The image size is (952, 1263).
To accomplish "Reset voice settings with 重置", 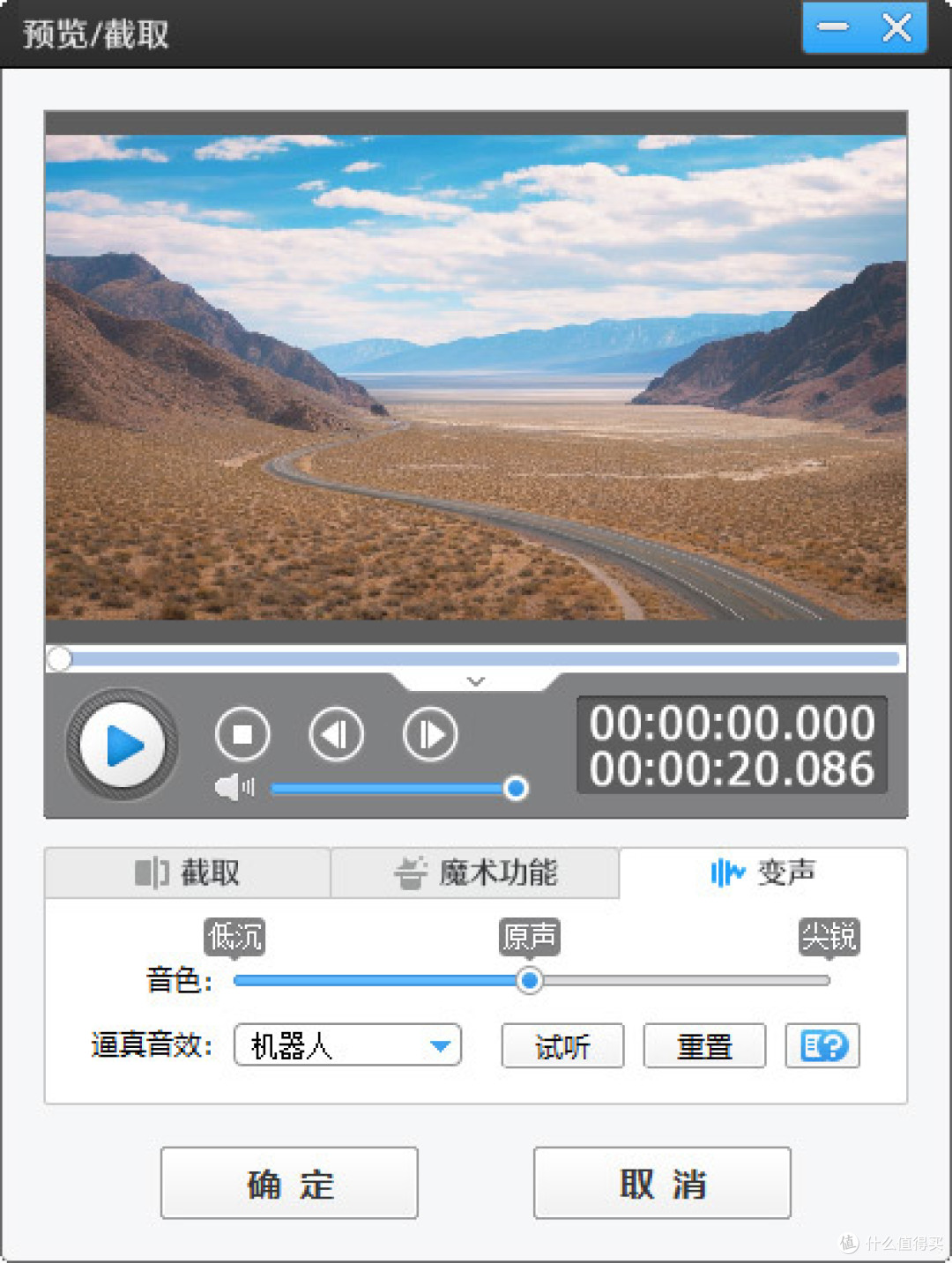I will [704, 1046].
